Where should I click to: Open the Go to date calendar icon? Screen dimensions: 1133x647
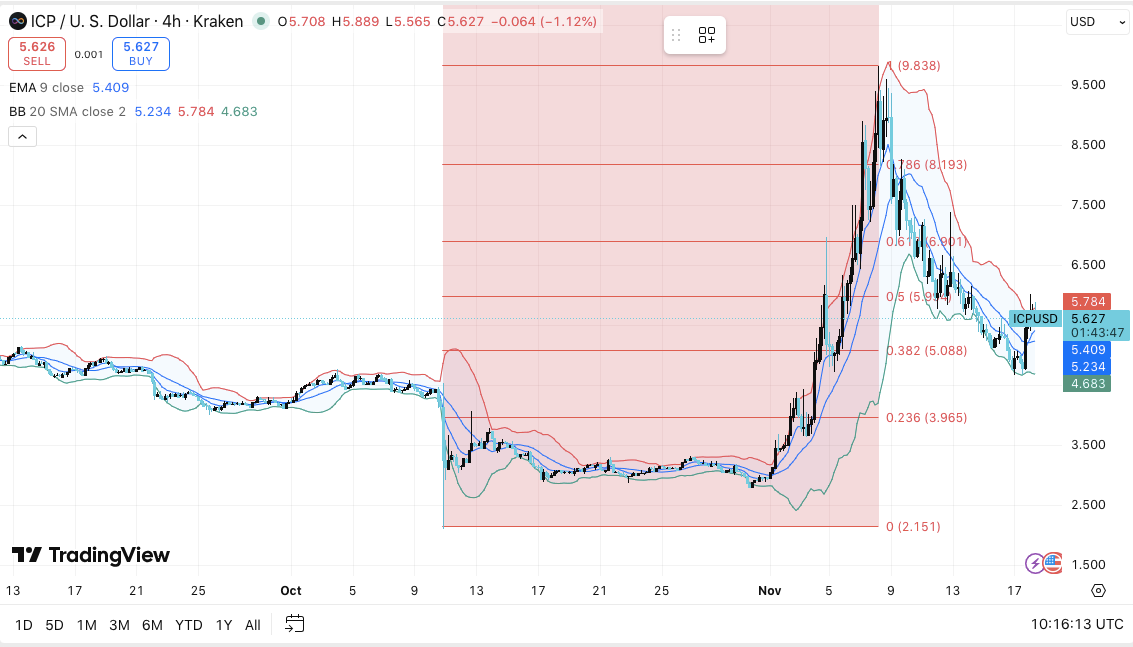point(294,624)
